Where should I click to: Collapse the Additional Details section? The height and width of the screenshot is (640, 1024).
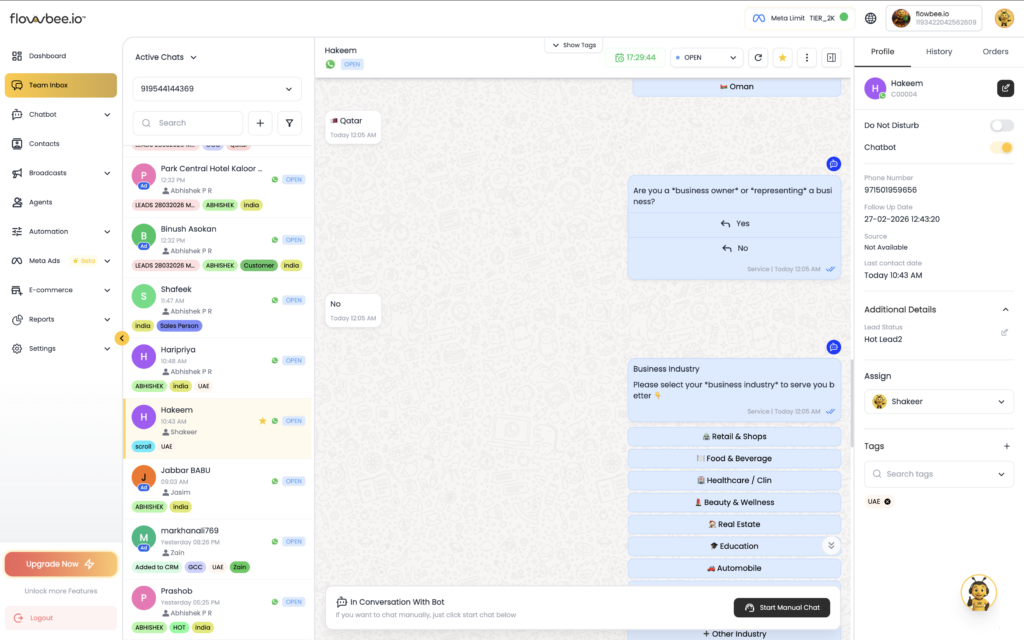click(x=1005, y=310)
